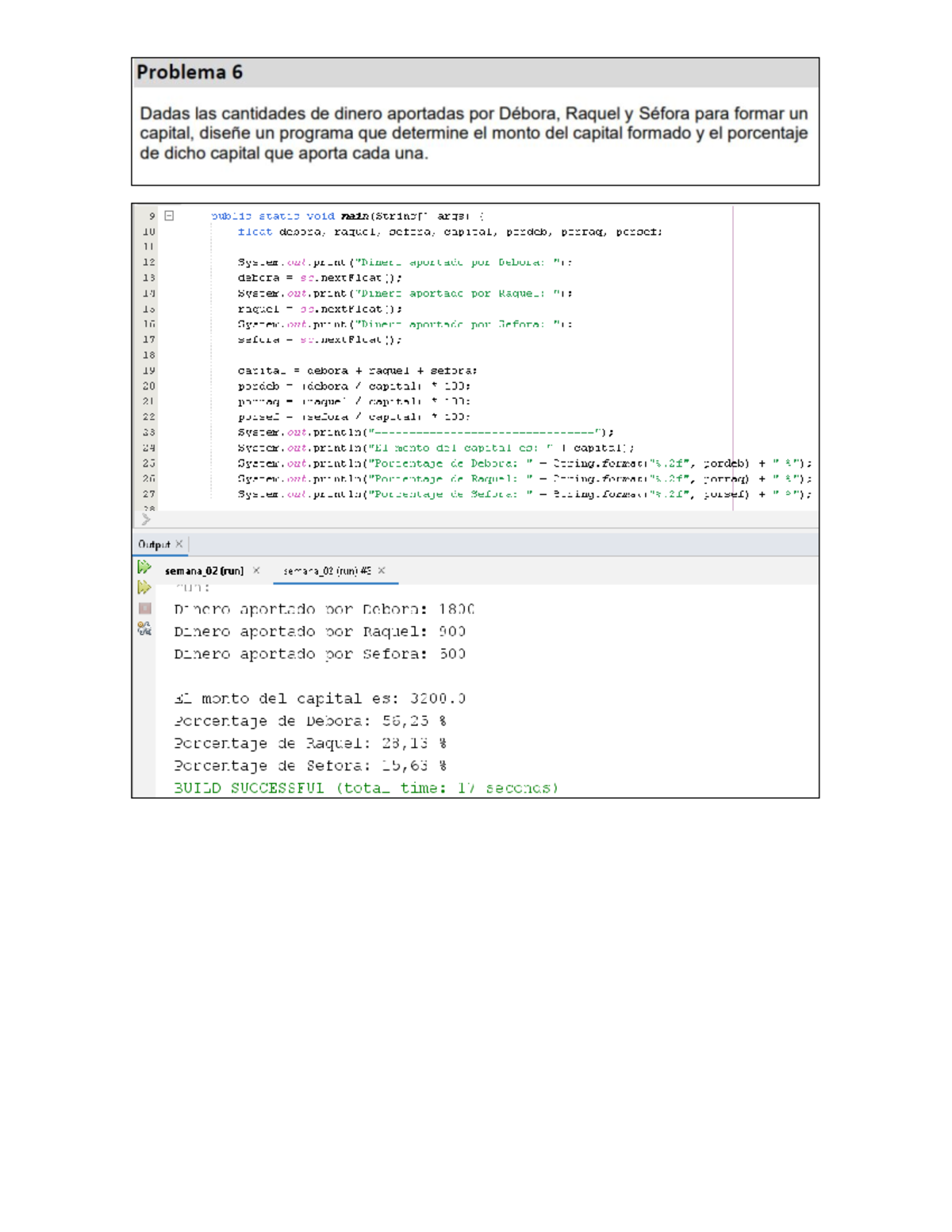Select the Output panel tab
952x1232 pixels.
[154, 544]
